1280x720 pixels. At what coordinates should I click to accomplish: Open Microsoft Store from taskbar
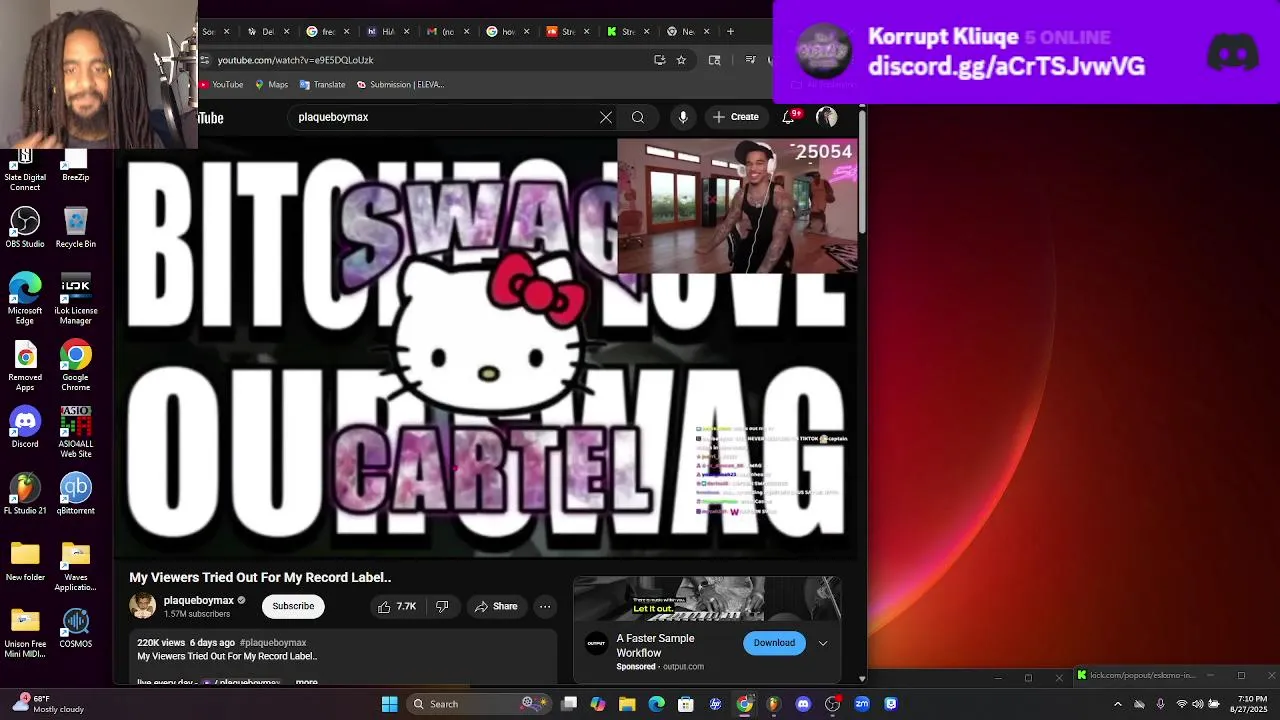pyautogui.click(x=686, y=704)
